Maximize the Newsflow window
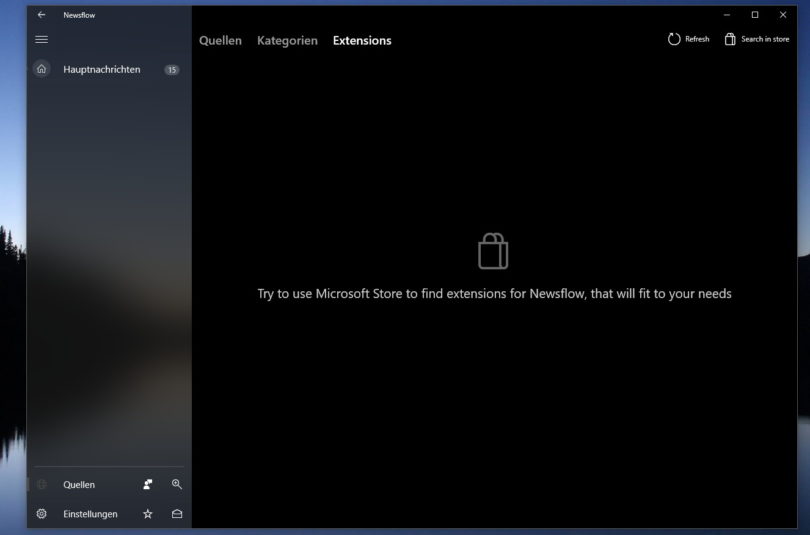The width and height of the screenshot is (810, 535). coord(755,15)
